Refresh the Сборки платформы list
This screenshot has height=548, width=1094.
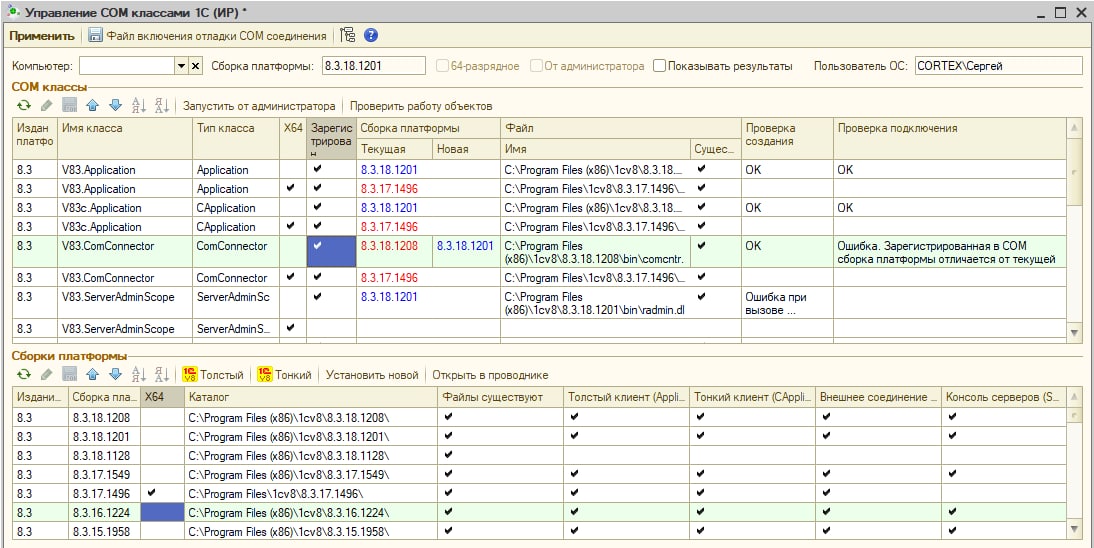click(24, 375)
